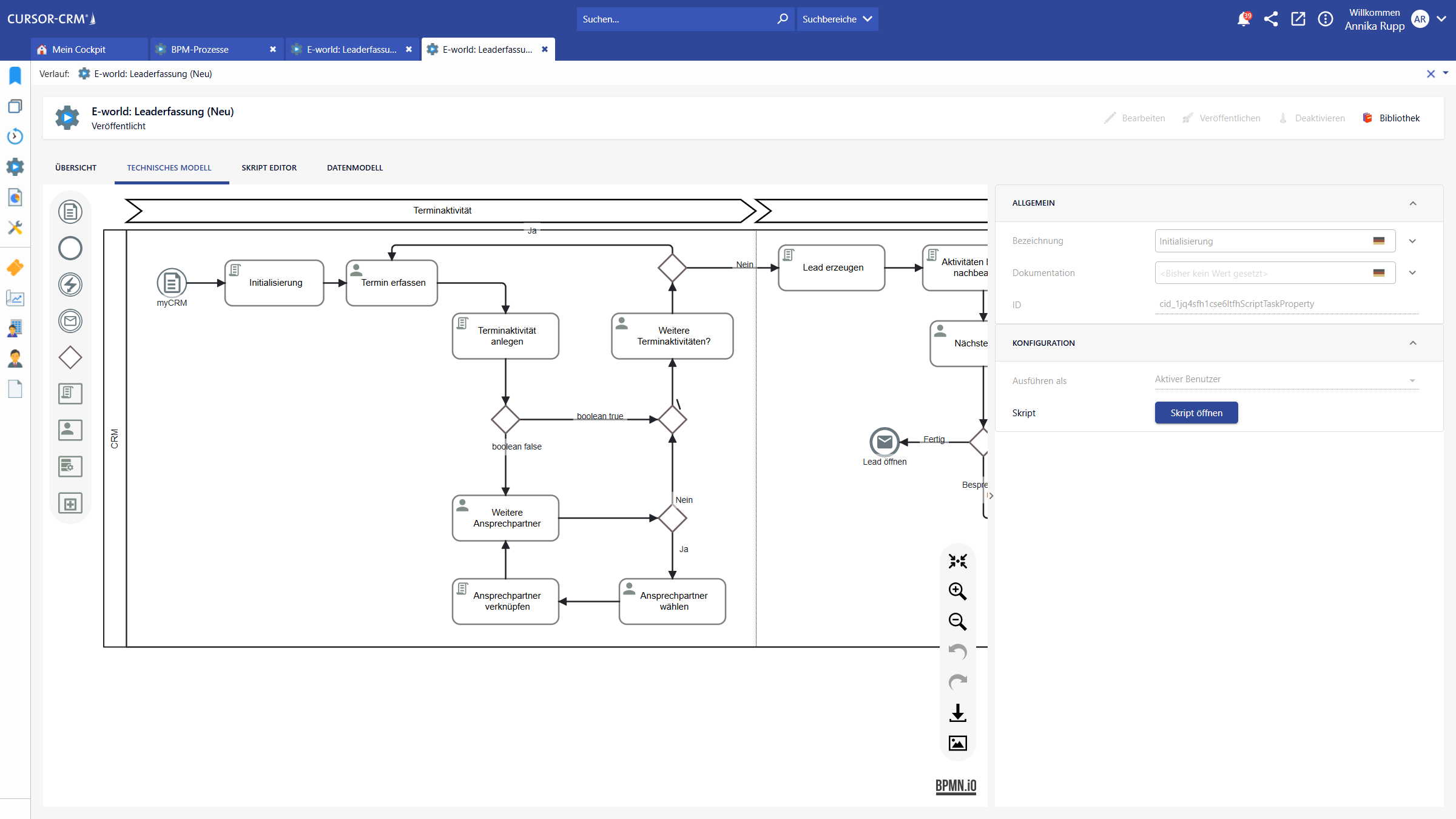Viewport: 1456px width, 819px height.
Task: Expand the Bezeichnung field chevron
Action: click(x=1412, y=241)
